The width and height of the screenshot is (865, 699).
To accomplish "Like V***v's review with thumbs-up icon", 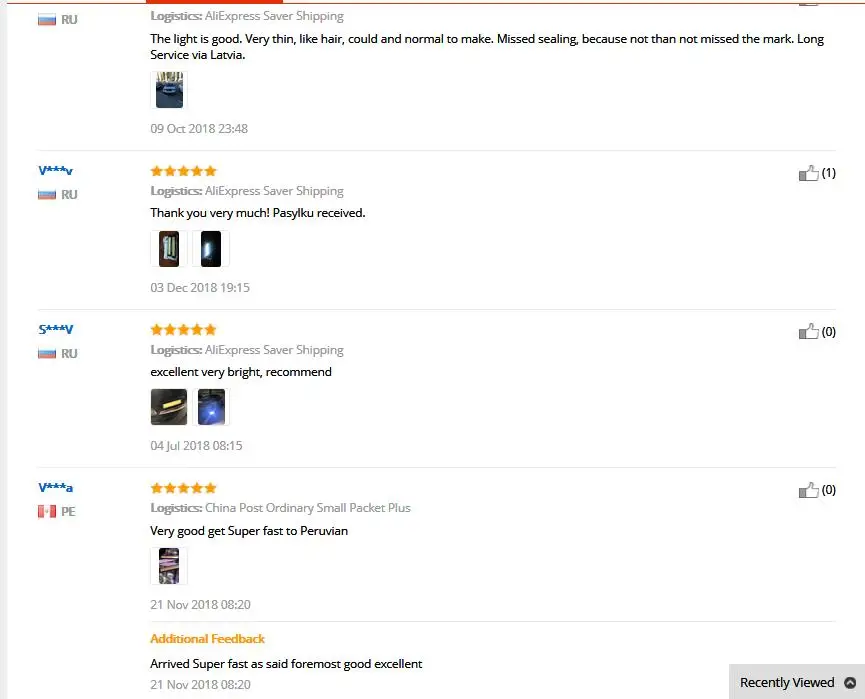I will [808, 173].
